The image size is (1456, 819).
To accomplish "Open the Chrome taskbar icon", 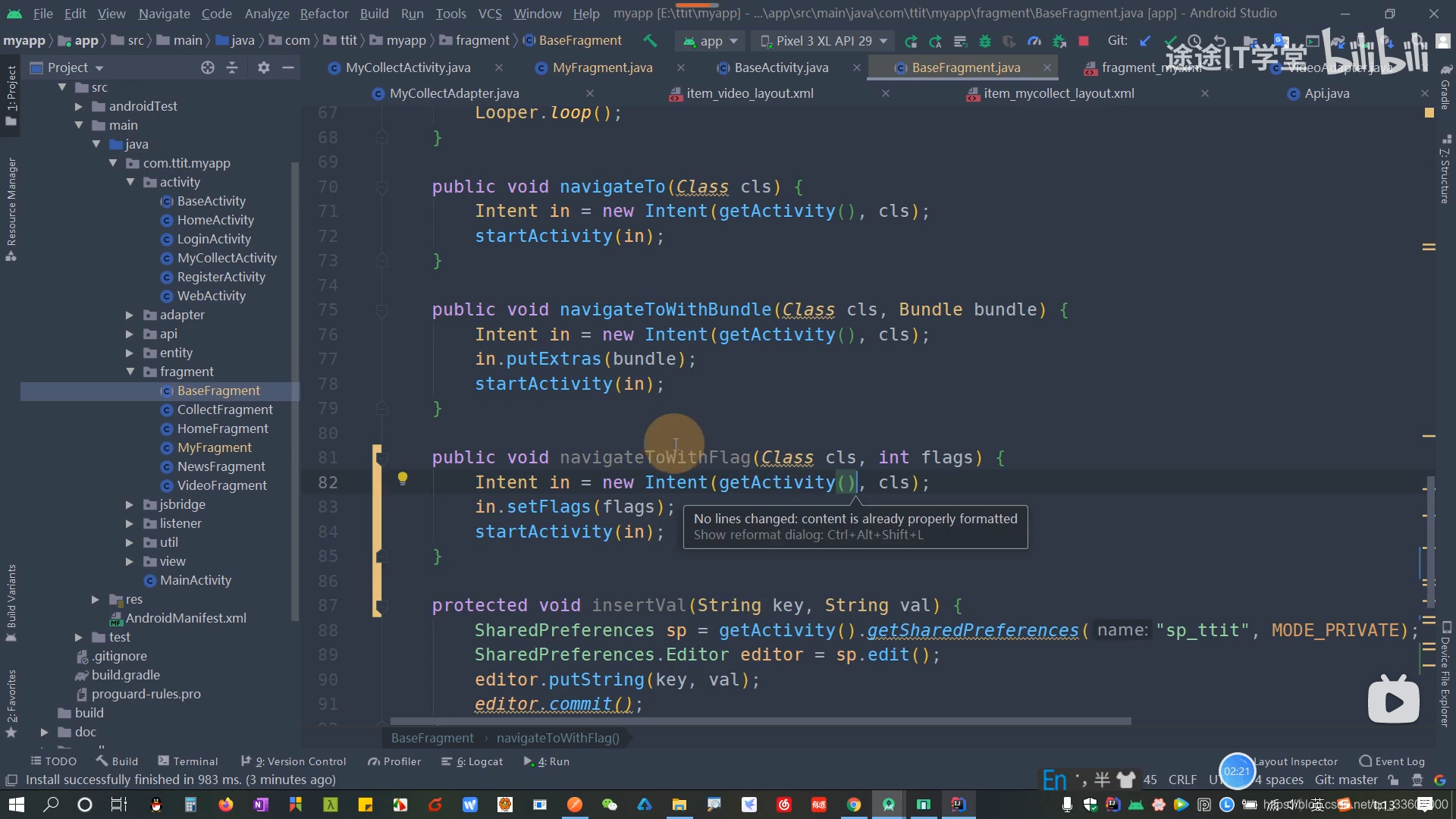I will [x=854, y=805].
